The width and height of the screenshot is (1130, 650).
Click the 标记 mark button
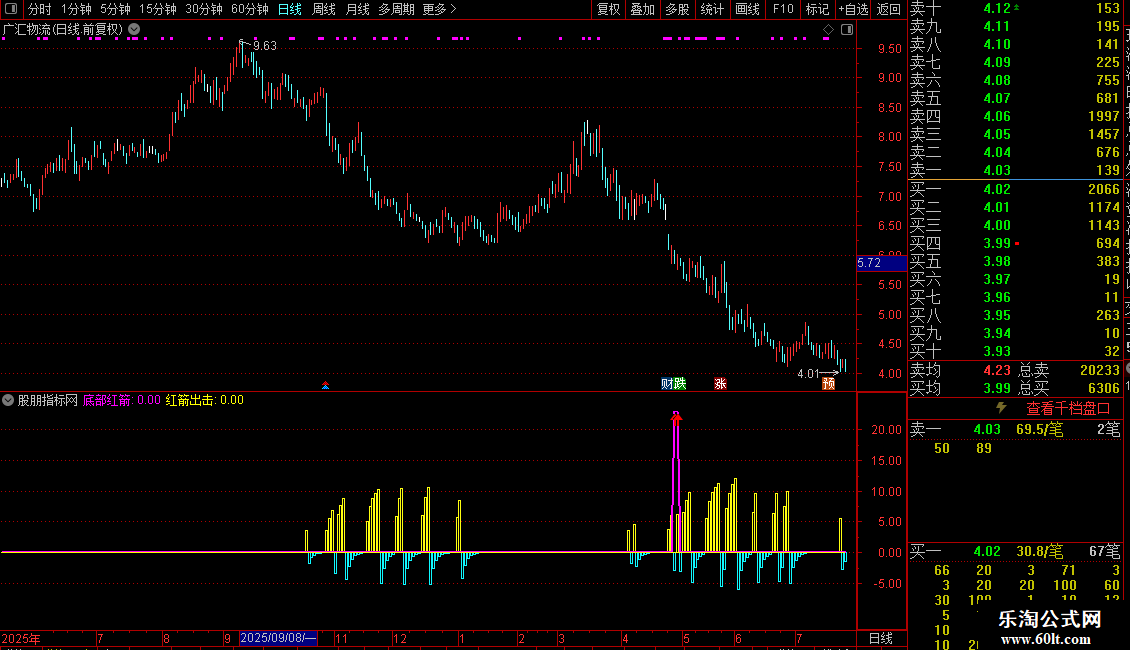[817, 9]
